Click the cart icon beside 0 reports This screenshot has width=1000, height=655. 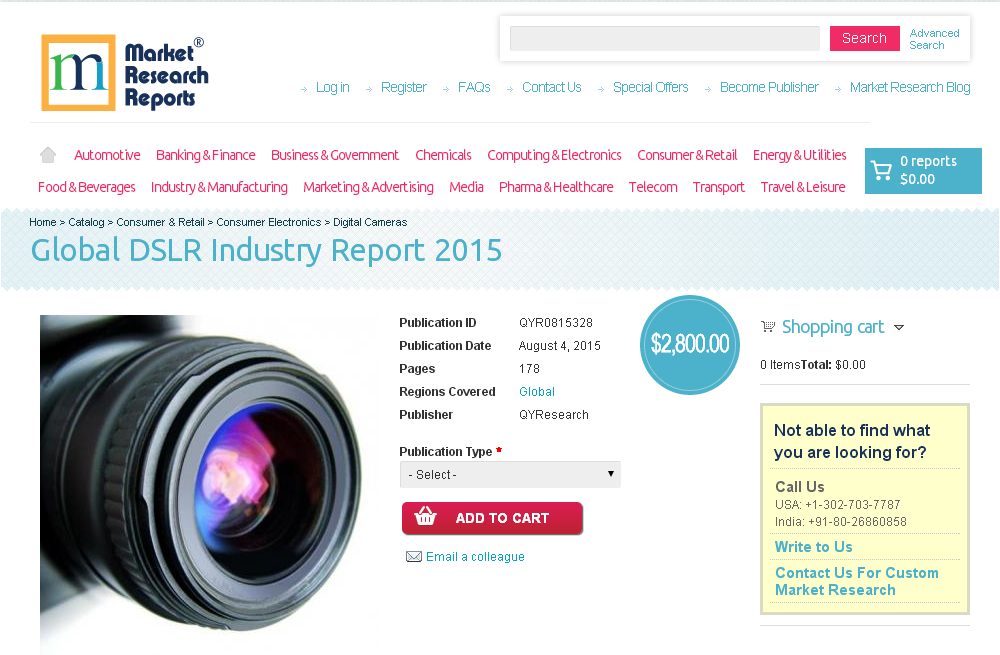(881, 170)
